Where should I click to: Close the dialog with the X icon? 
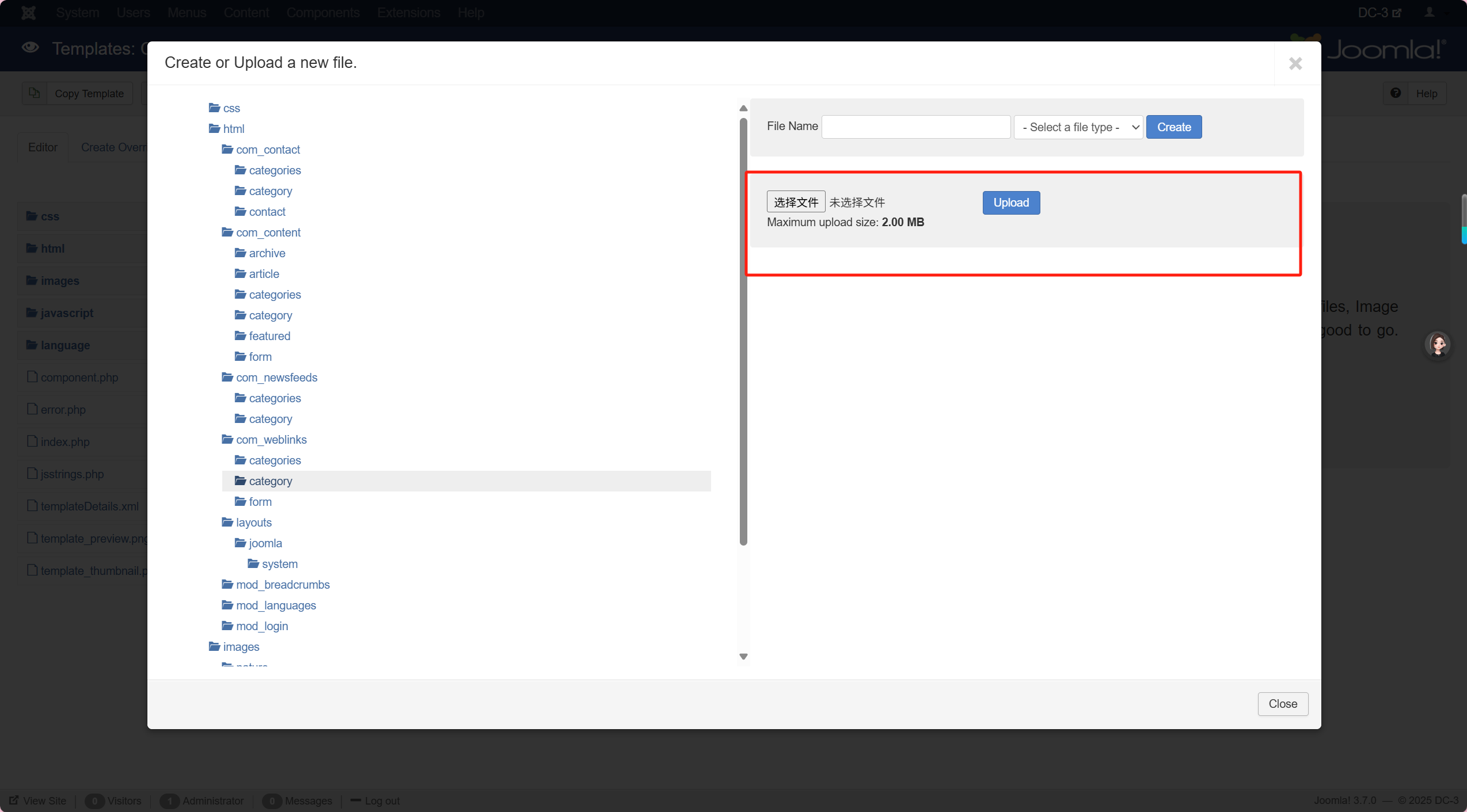(1295, 63)
